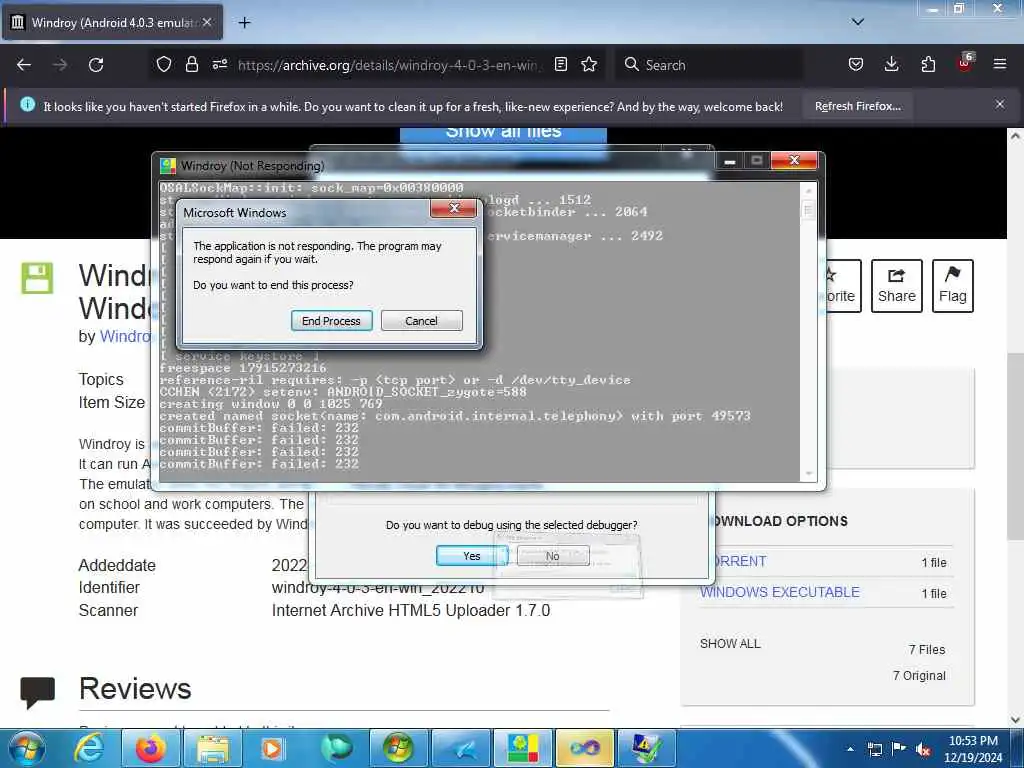Viewport: 1024px width, 768px height.
Task: Click Refresh Firefox notification button
Action: pos(857,106)
